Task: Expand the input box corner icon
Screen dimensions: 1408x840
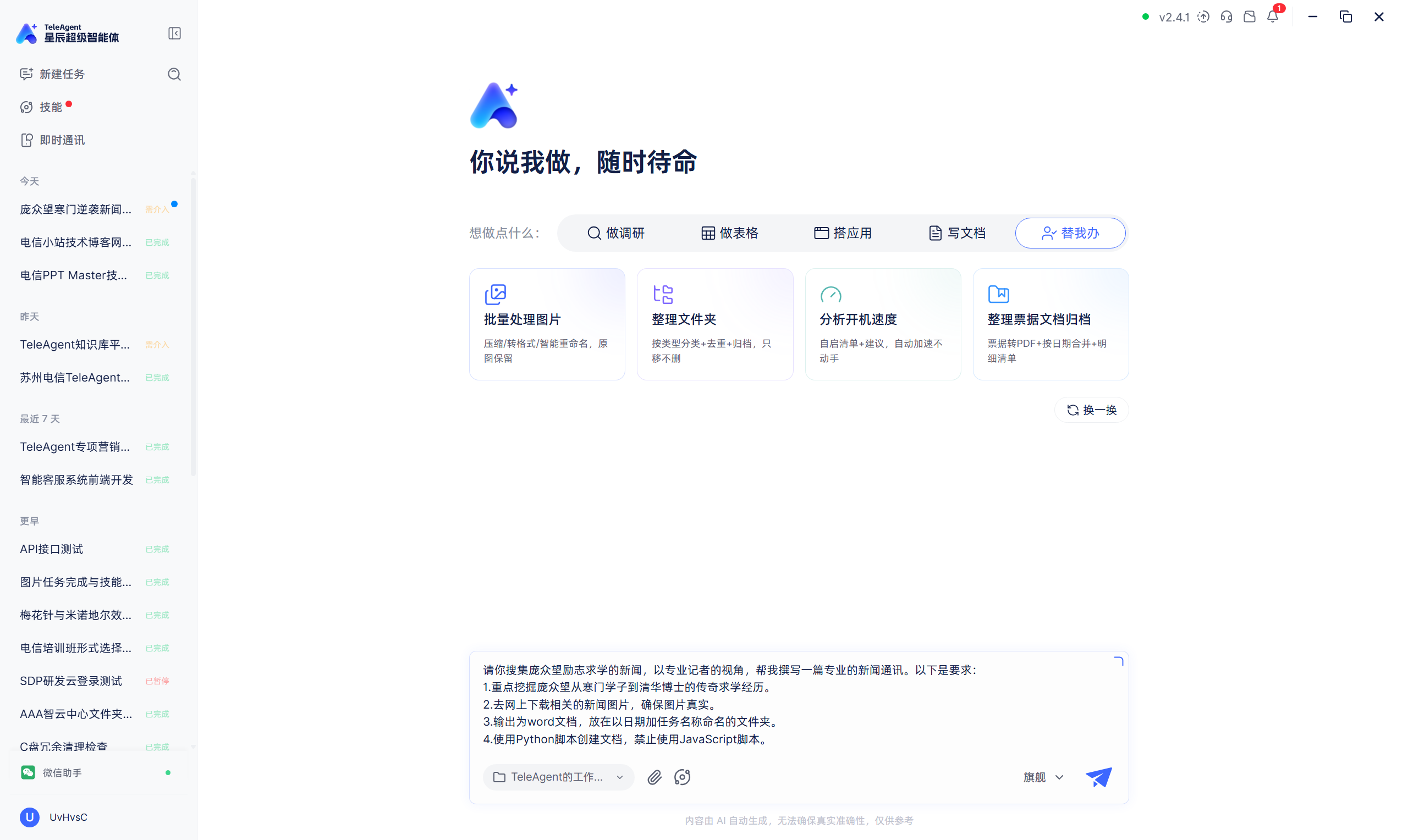Action: point(1118,661)
